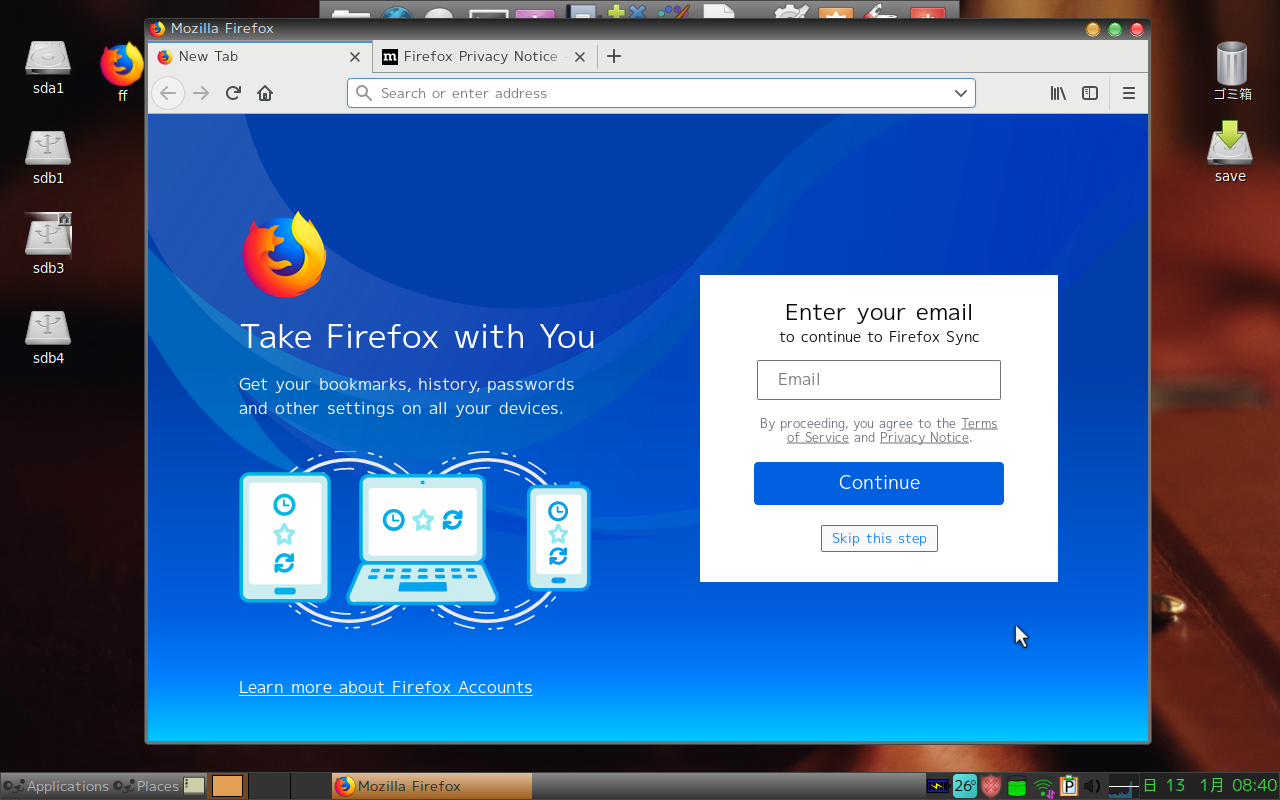This screenshot has width=1280, height=800.
Task: Click the green disk storage tray icon
Action: tap(1017, 787)
